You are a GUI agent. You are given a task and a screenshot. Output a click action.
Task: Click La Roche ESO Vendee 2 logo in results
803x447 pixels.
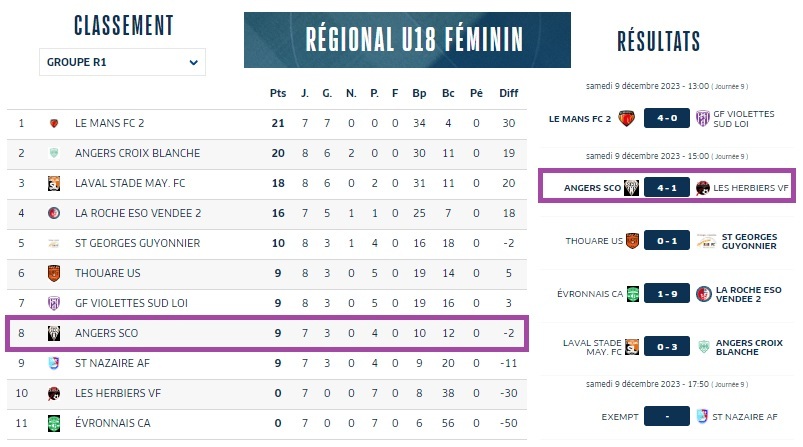pyautogui.click(x=704, y=294)
